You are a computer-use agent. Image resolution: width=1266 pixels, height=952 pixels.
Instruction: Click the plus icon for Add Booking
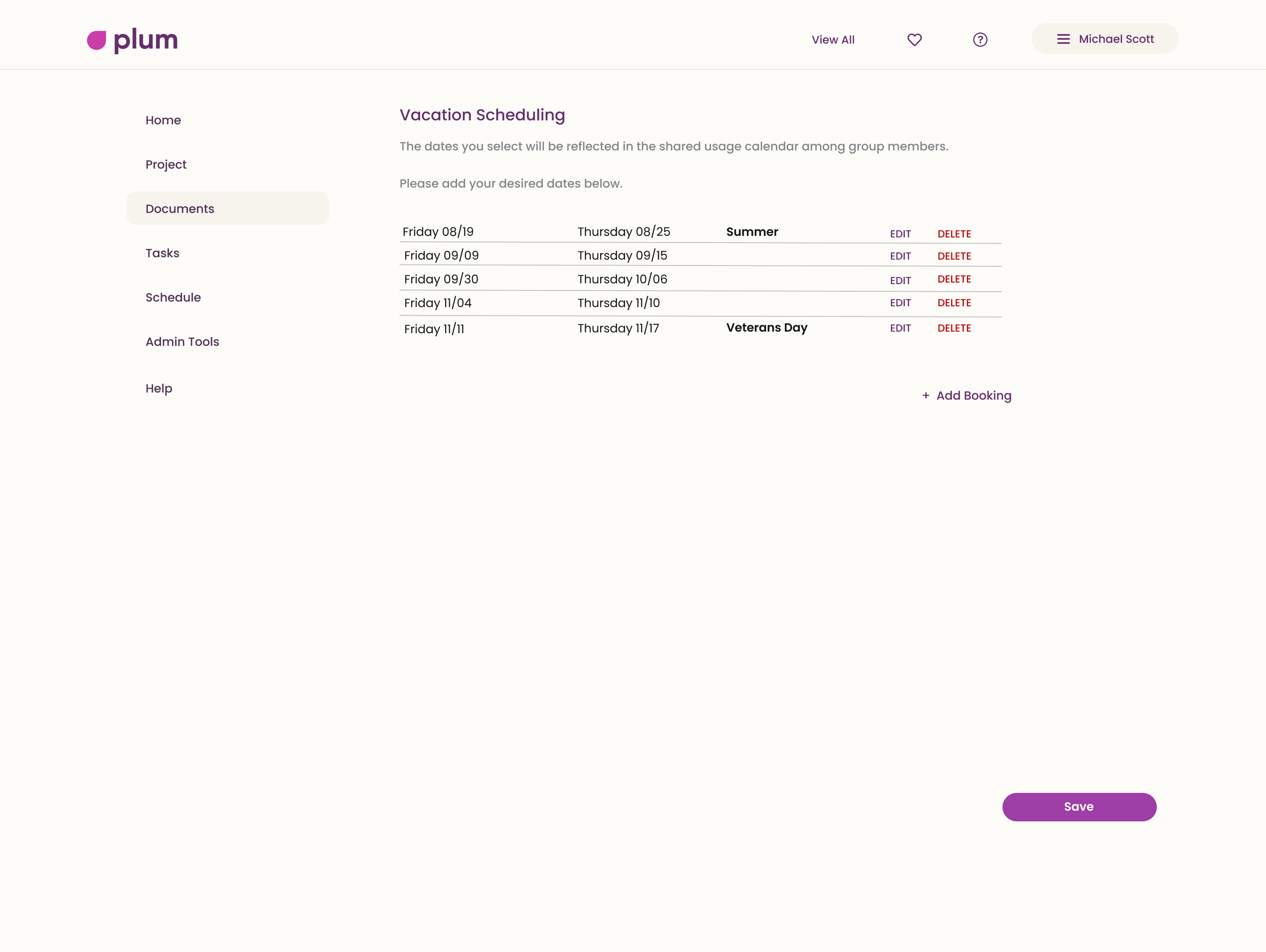coord(926,395)
